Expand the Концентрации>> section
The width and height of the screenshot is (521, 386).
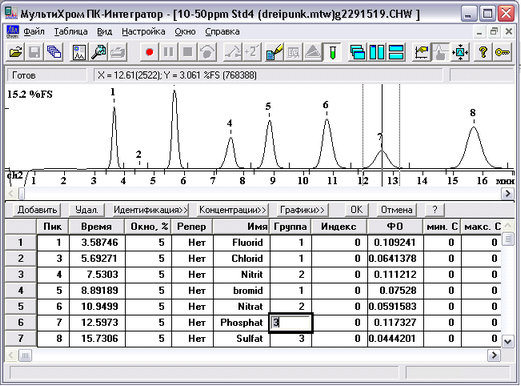(232, 210)
